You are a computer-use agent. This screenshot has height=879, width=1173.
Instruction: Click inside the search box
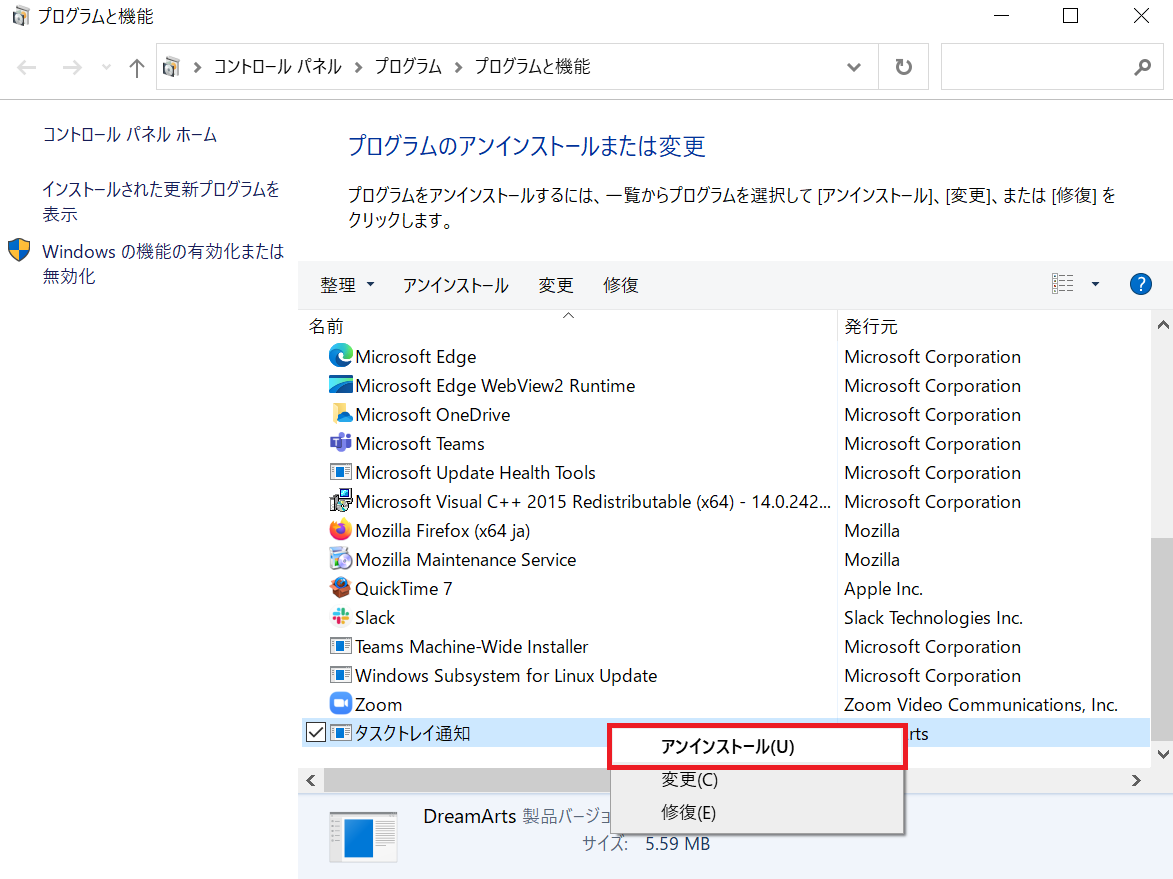(1040, 66)
